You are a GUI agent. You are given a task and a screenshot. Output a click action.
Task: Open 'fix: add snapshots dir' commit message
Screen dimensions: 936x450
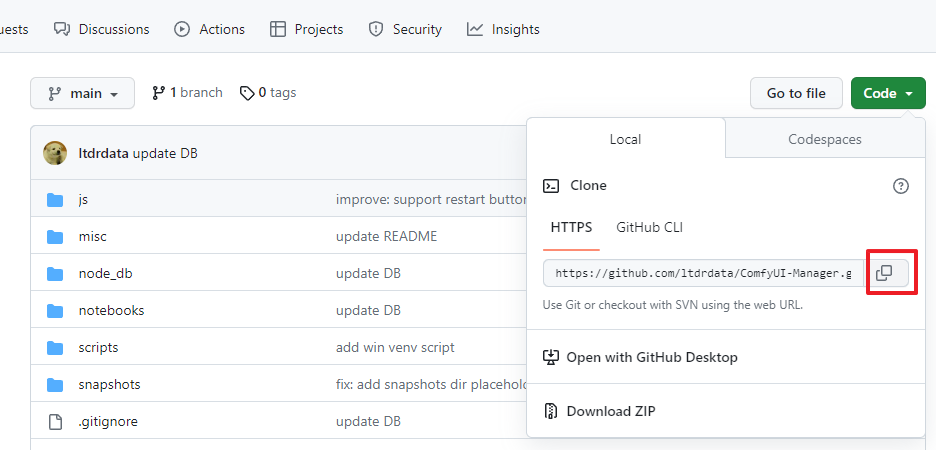point(431,385)
